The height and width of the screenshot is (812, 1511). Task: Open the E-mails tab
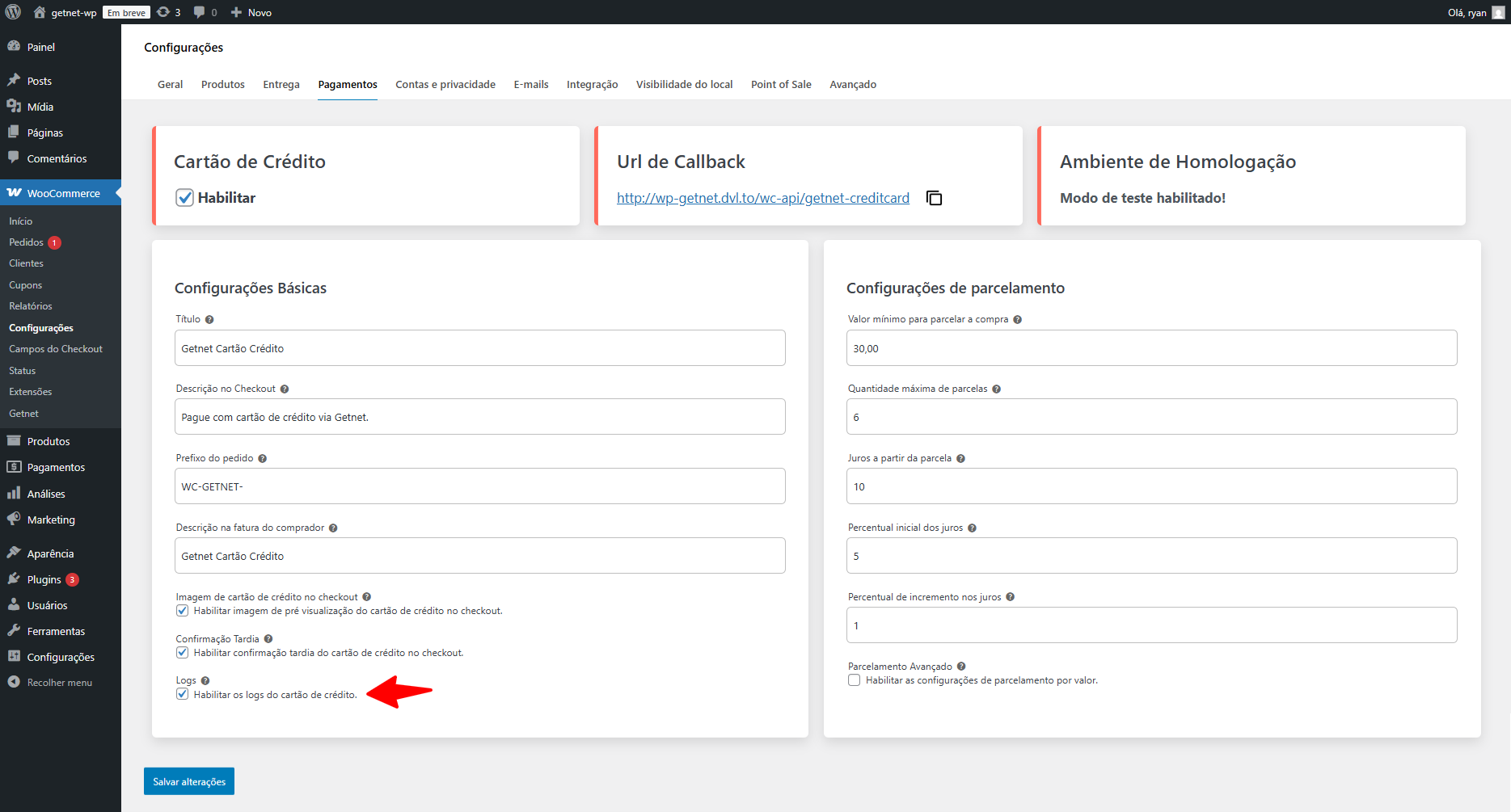pyautogui.click(x=531, y=84)
